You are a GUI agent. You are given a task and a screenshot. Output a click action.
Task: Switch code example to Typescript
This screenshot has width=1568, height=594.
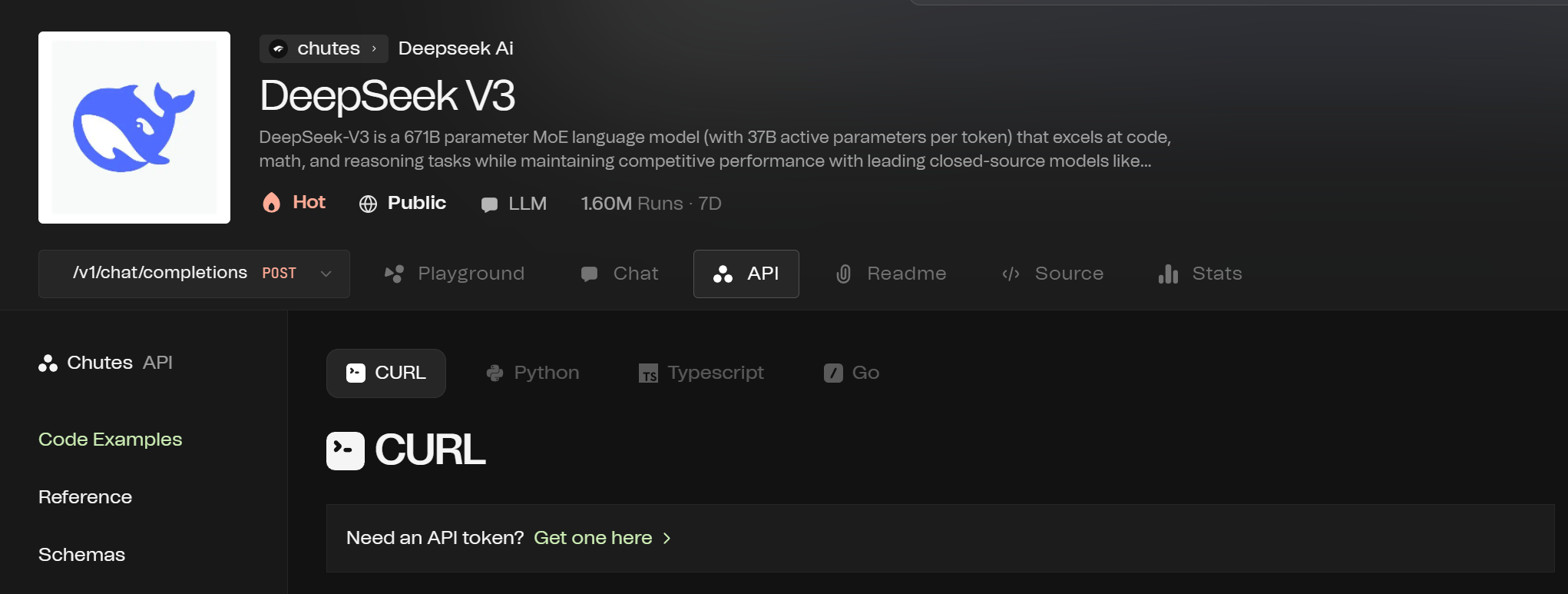(x=701, y=373)
